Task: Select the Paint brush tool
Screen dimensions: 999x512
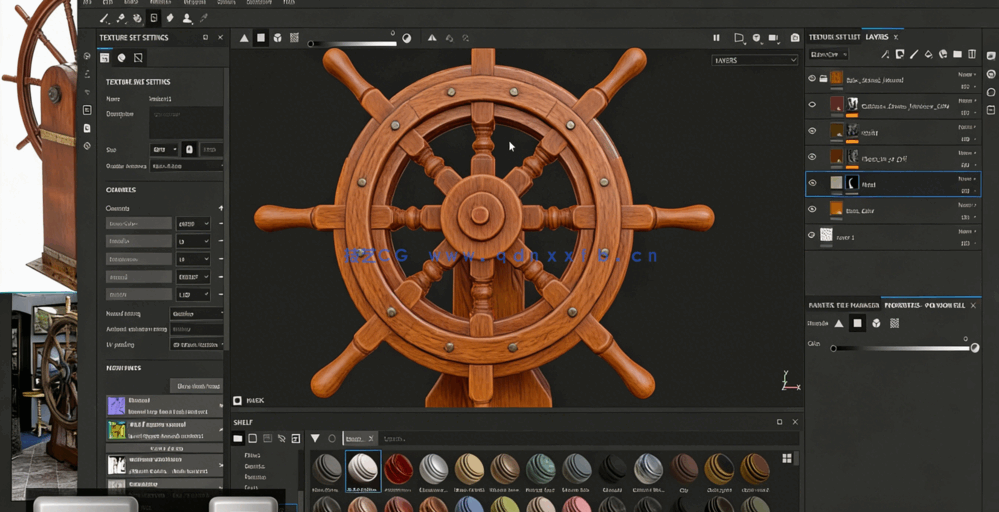Action: 104,18
